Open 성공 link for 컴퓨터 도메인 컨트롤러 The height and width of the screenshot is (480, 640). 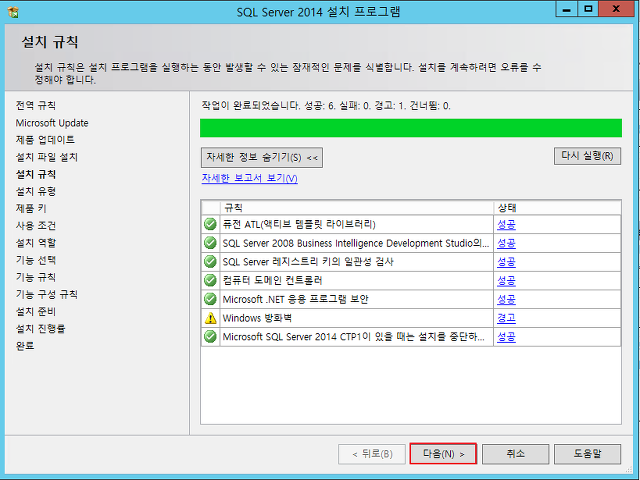click(506, 281)
